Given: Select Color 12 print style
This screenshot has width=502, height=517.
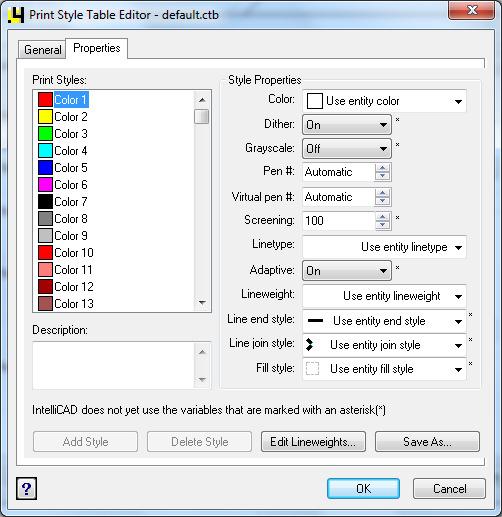Looking at the screenshot, I should click(74, 287).
